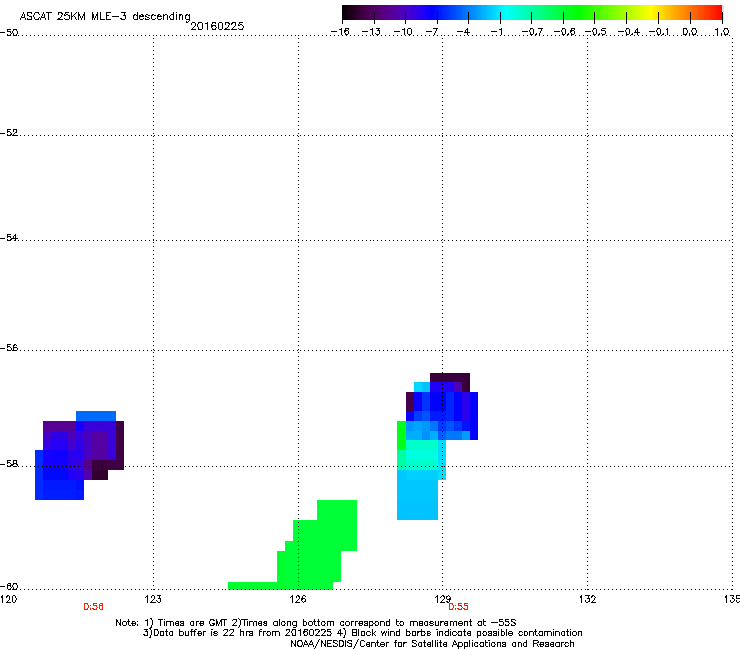Click the dark blue data cluster at longitude 129
This screenshot has height=650, width=740.
(444, 408)
